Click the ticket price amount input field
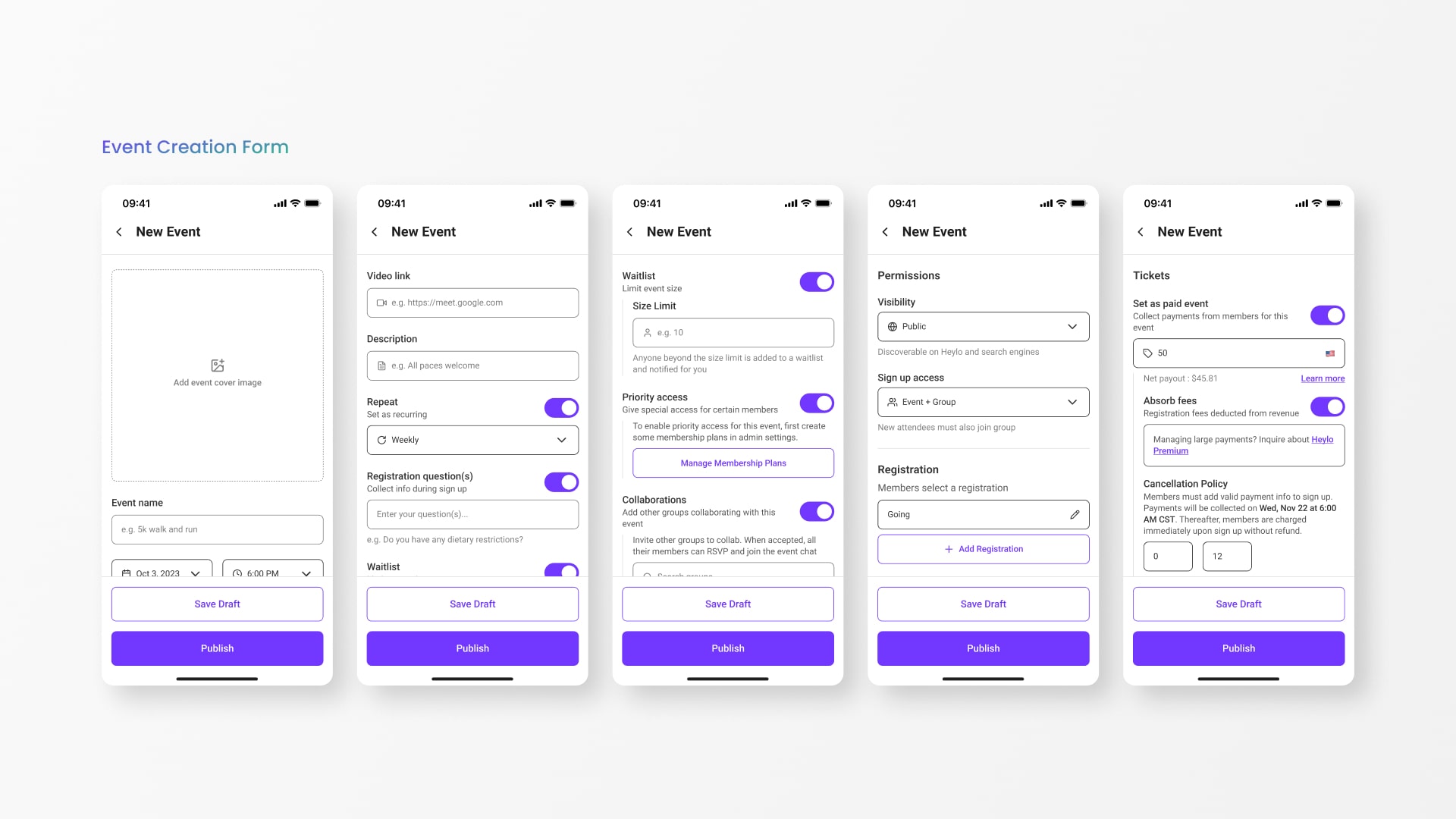The width and height of the screenshot is (1456, 819). point(1238,353)
